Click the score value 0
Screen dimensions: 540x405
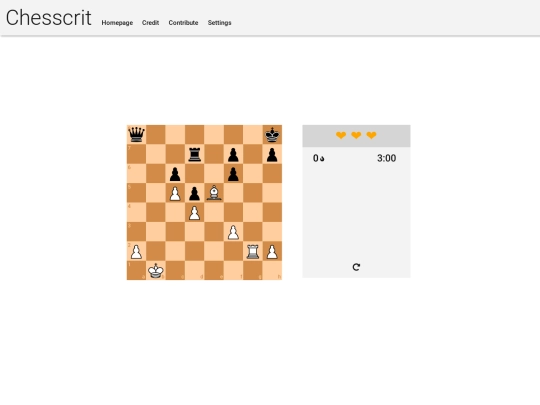tap(316, 158)
